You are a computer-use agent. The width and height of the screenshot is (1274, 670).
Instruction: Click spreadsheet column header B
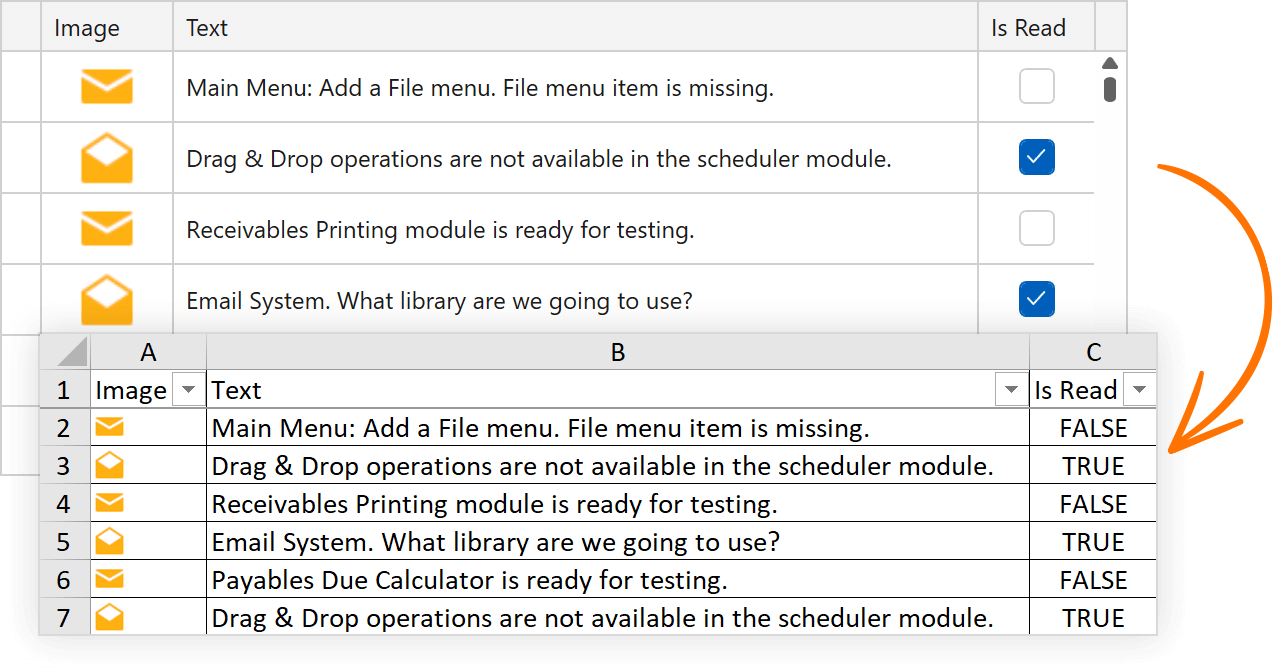click(x=618, y=352)
